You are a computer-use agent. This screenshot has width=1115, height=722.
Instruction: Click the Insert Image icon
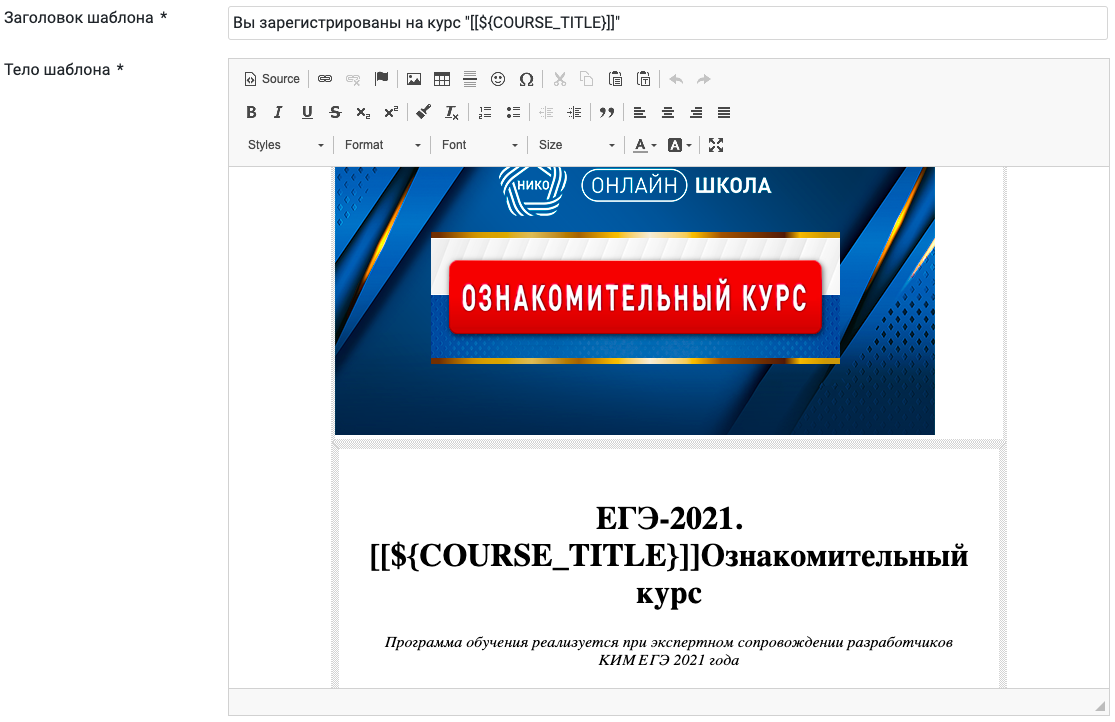click(413, 79)
